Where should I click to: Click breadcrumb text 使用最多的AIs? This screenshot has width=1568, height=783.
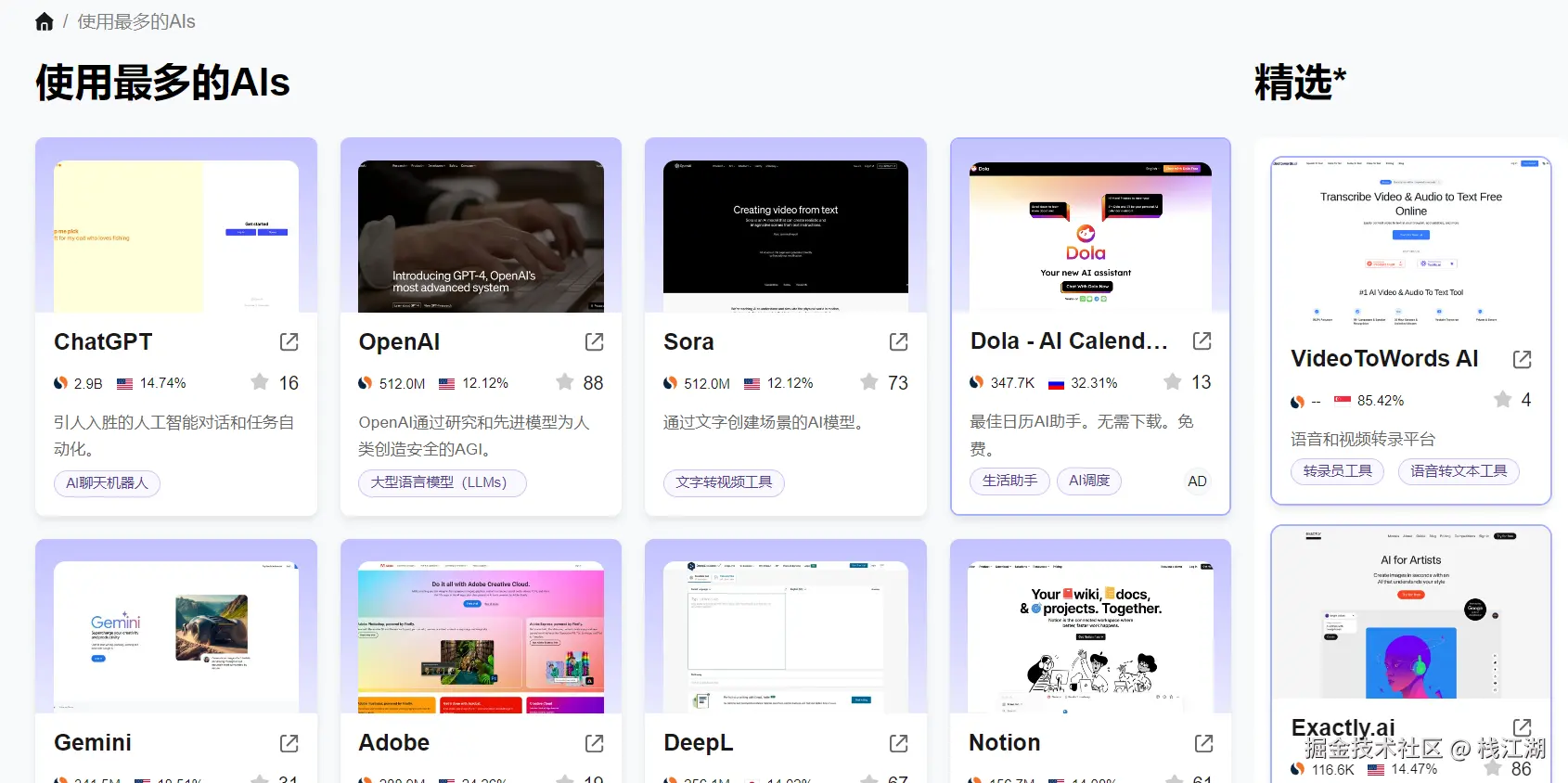(x=136, y=21)
